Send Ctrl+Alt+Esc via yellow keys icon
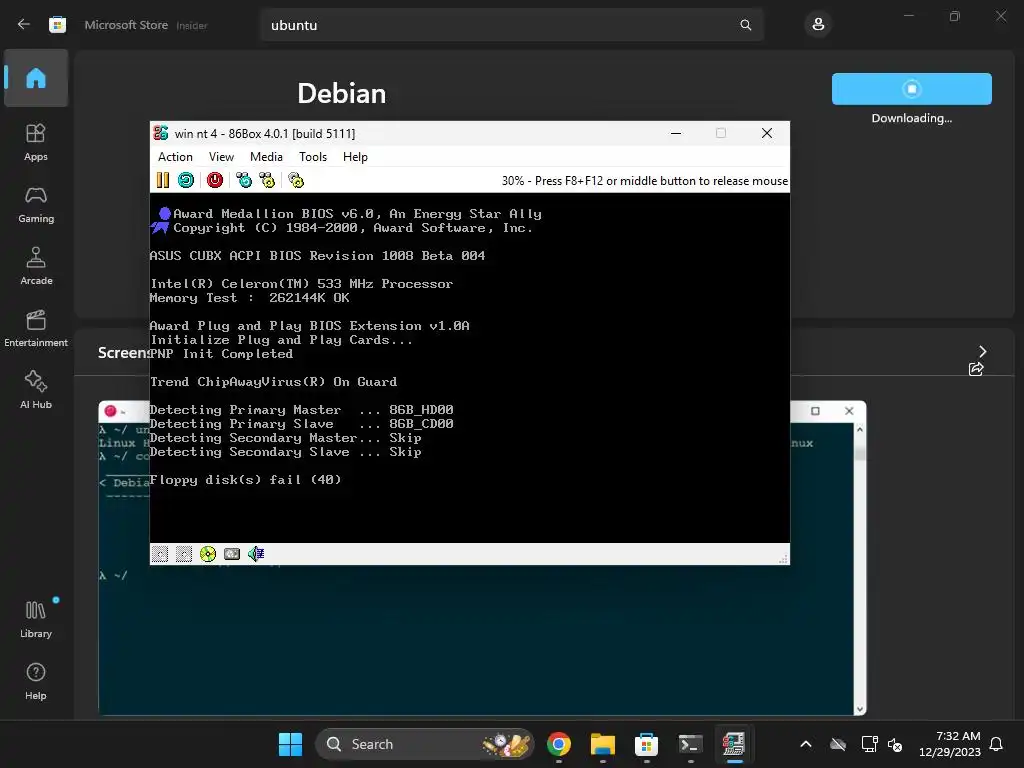The height and width of the screenshot is (768, 1024). (267, 180)
